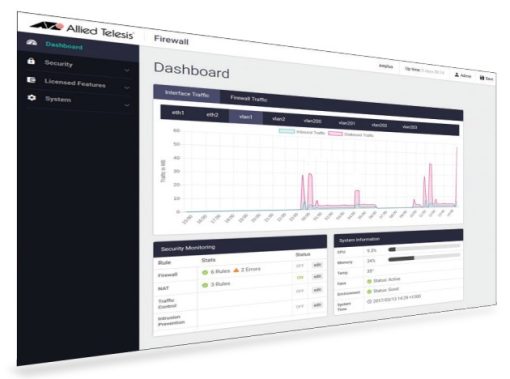
Task: Click the Licensed Features wallet icon
Action: pyautogui.click(x=31, y=80)
